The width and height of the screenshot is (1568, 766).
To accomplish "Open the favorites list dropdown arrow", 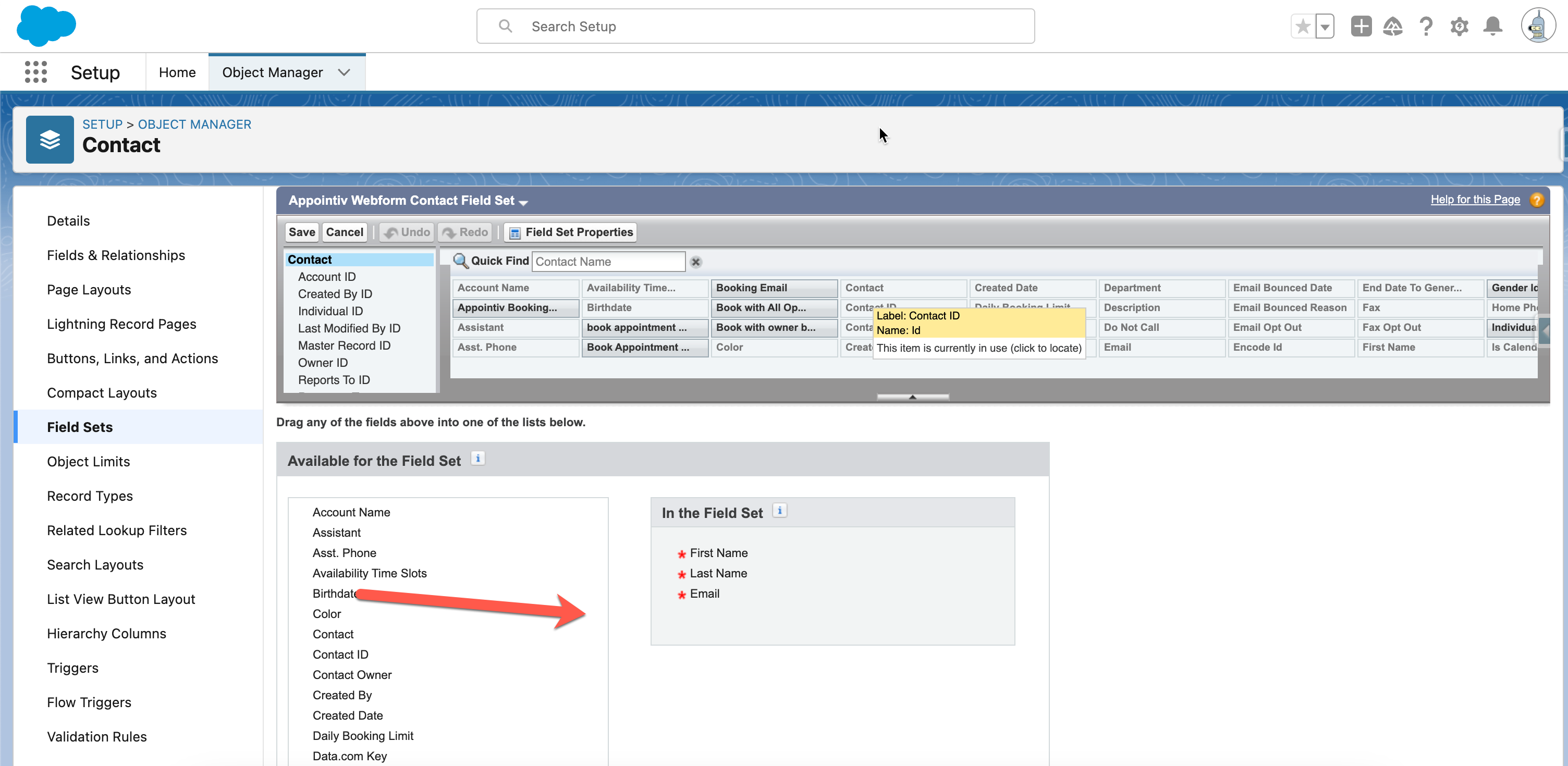I will pyautogui.click(x=1325, y=26).
